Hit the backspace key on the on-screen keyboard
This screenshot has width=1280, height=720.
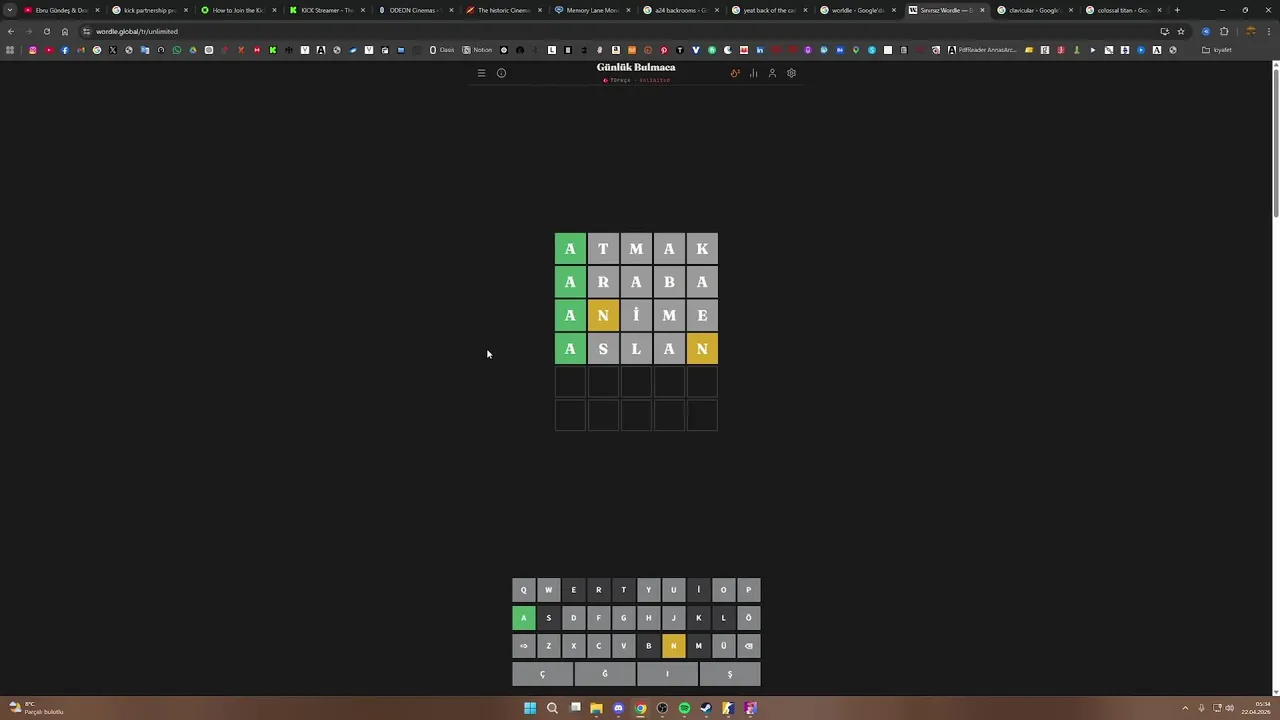coord(748,646)
